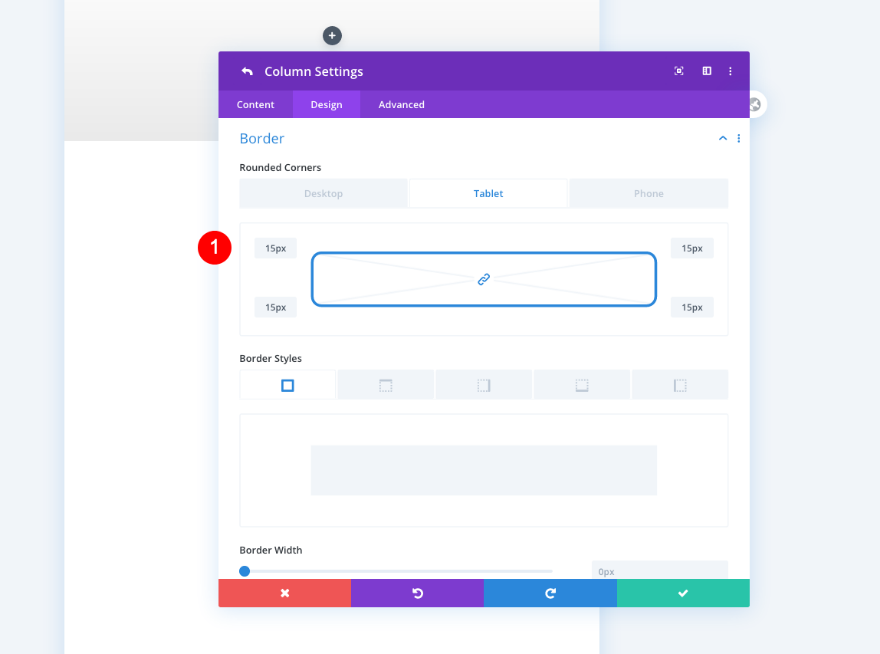Edit bottom-right corner radius field
The image size is (880, 654).
pyautogui.click(x=692, y=307)
